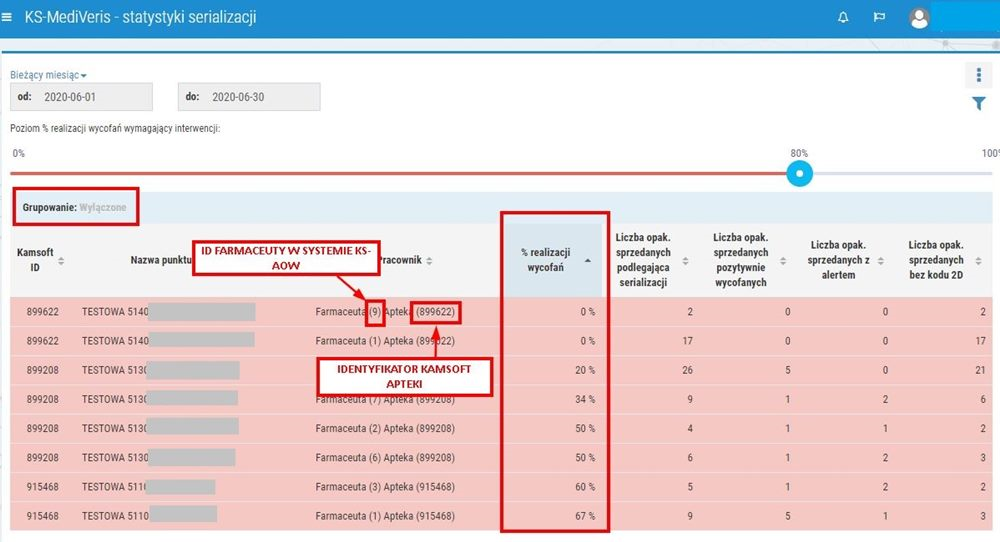Click the 'od' start date field

(81, 97)
